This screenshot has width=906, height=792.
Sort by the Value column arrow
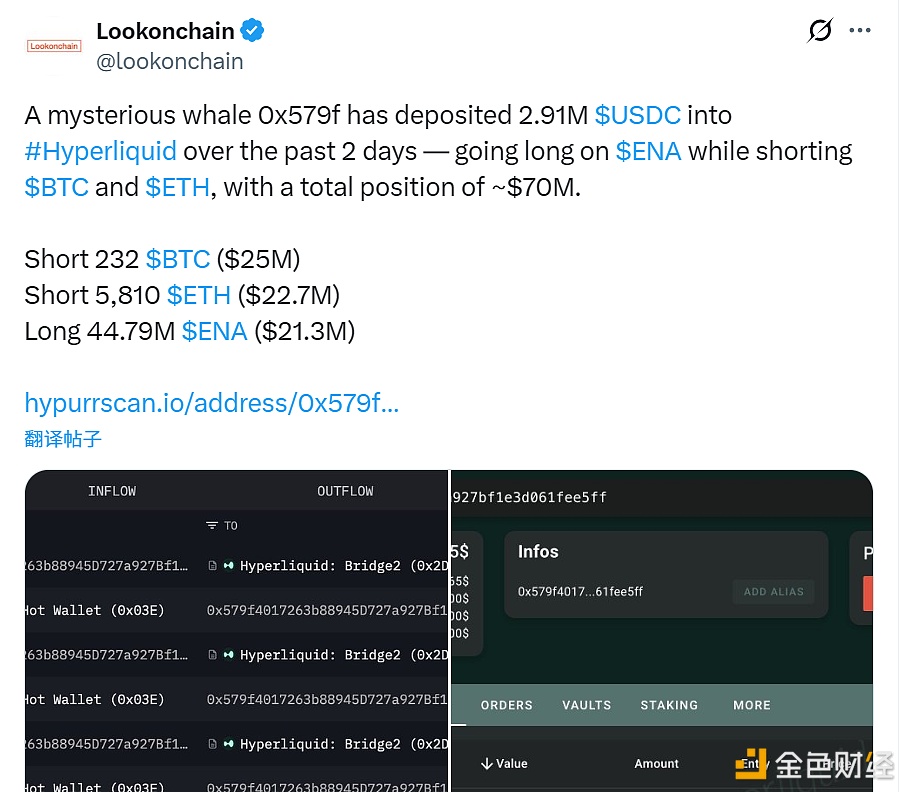click(x=487, y=764)
